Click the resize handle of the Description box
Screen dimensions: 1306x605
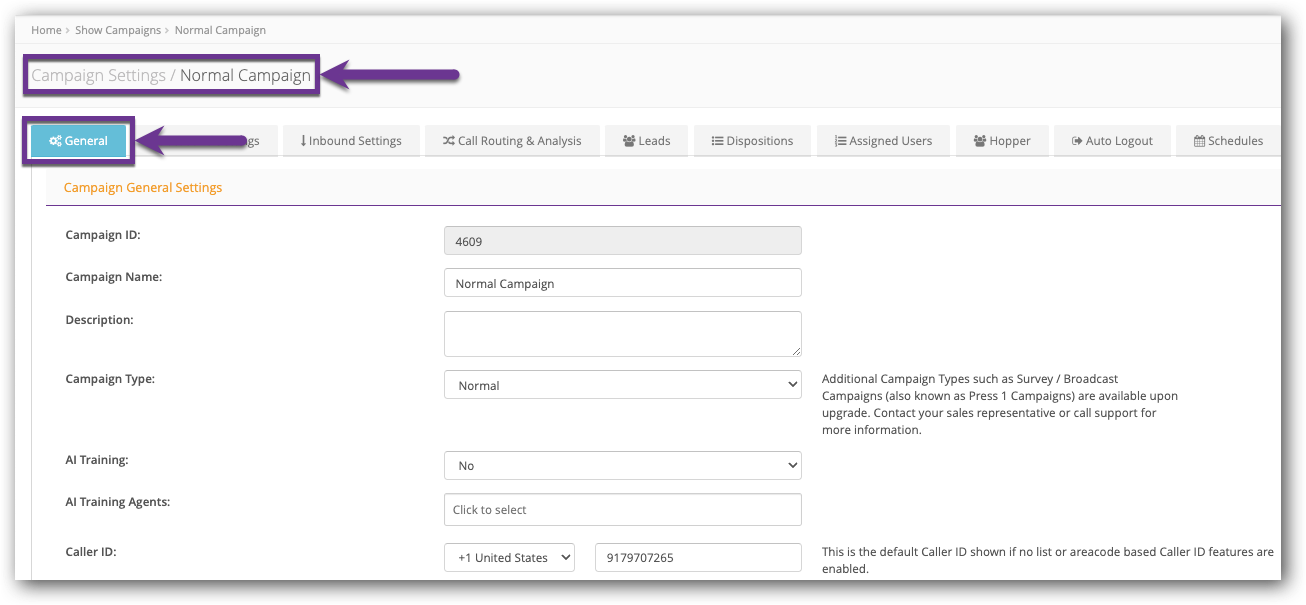click(x=796, y=351)
